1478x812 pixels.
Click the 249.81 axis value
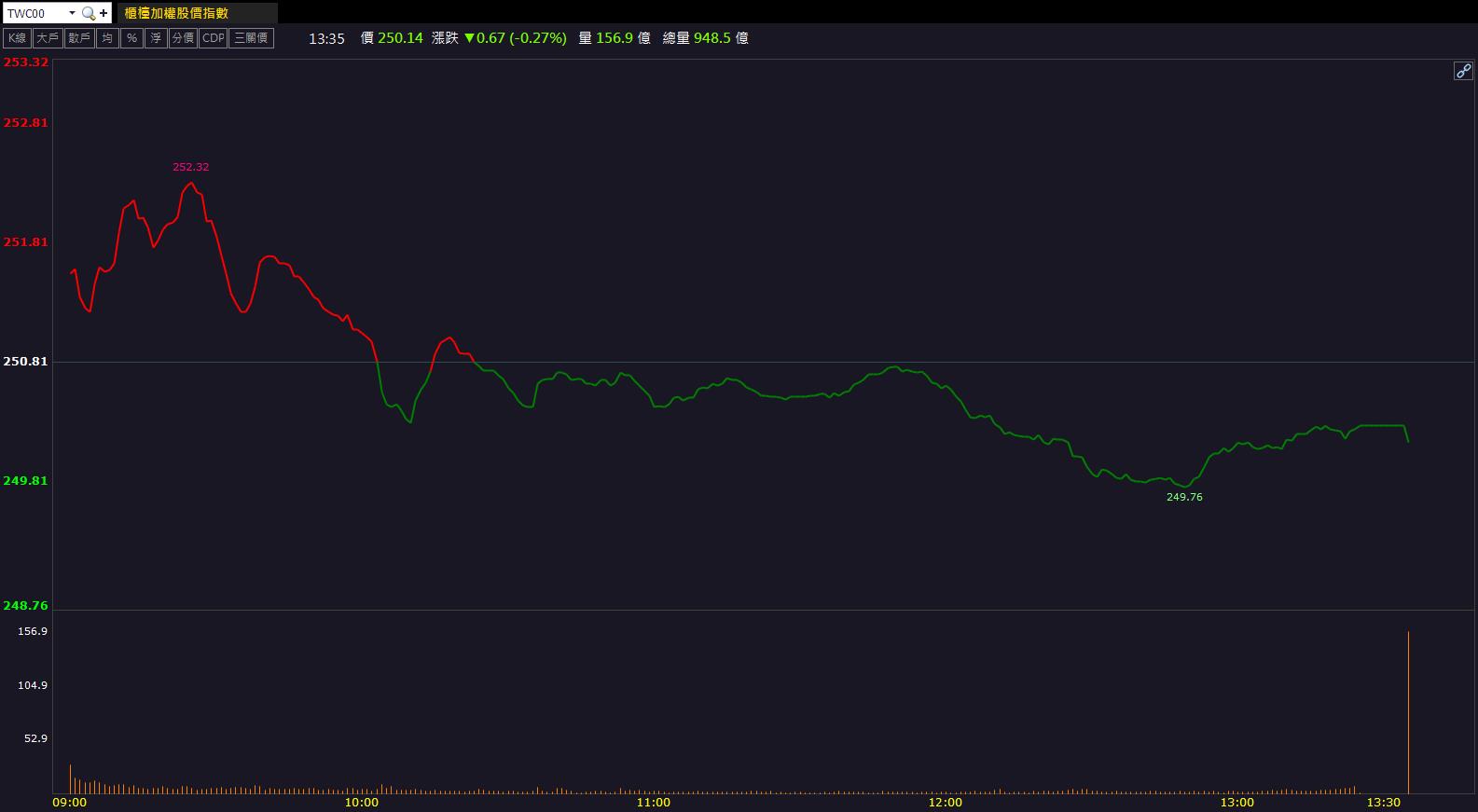tap(26, 480)
